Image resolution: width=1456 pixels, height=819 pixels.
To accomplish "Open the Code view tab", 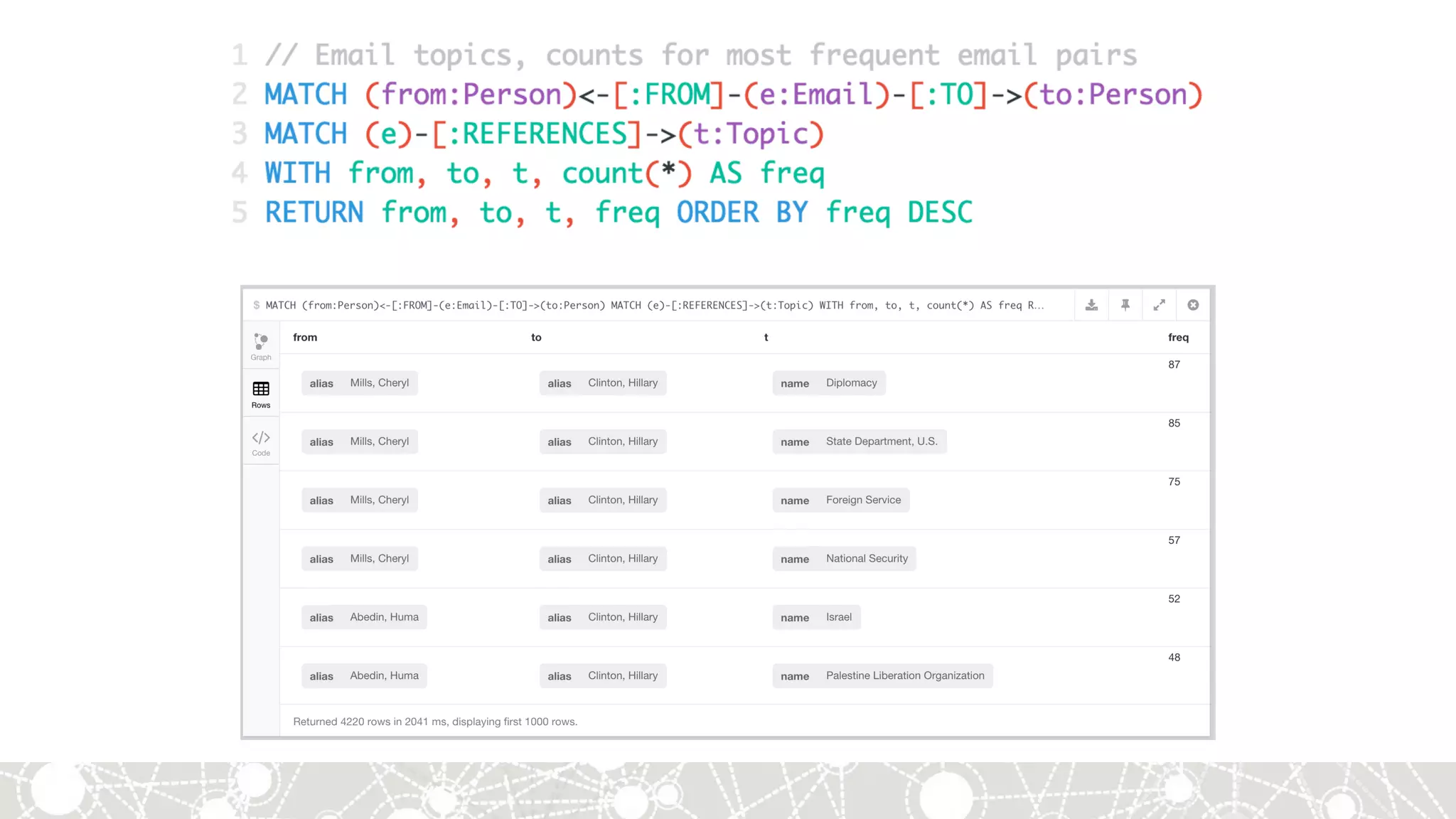I will [x=261, y=442].
